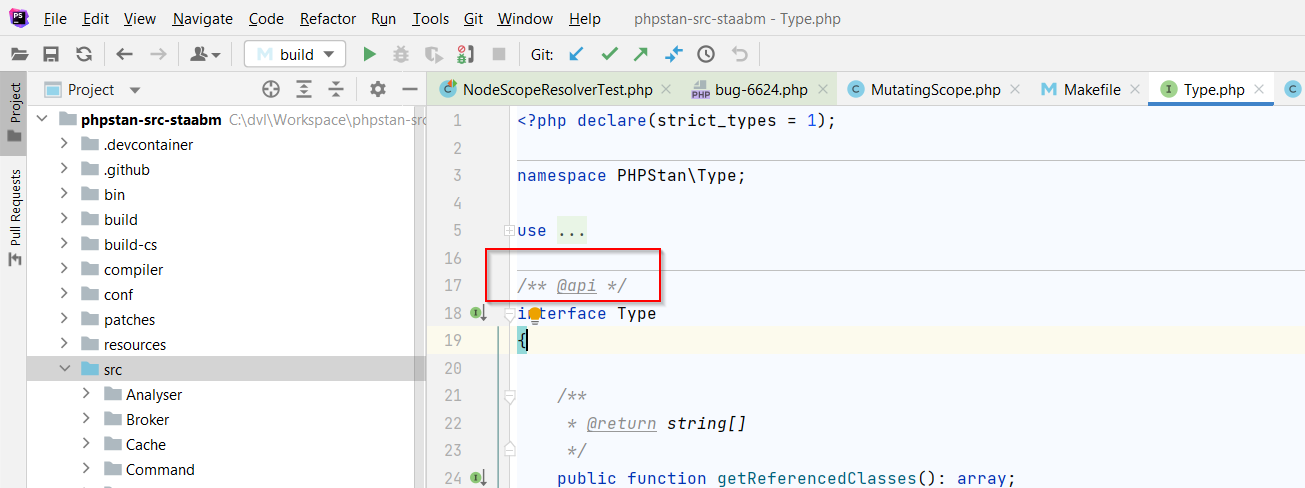Screen dimensions: 1305x488
Task: Click the '@api' tag in doc comment
Action: click(577, 286)
